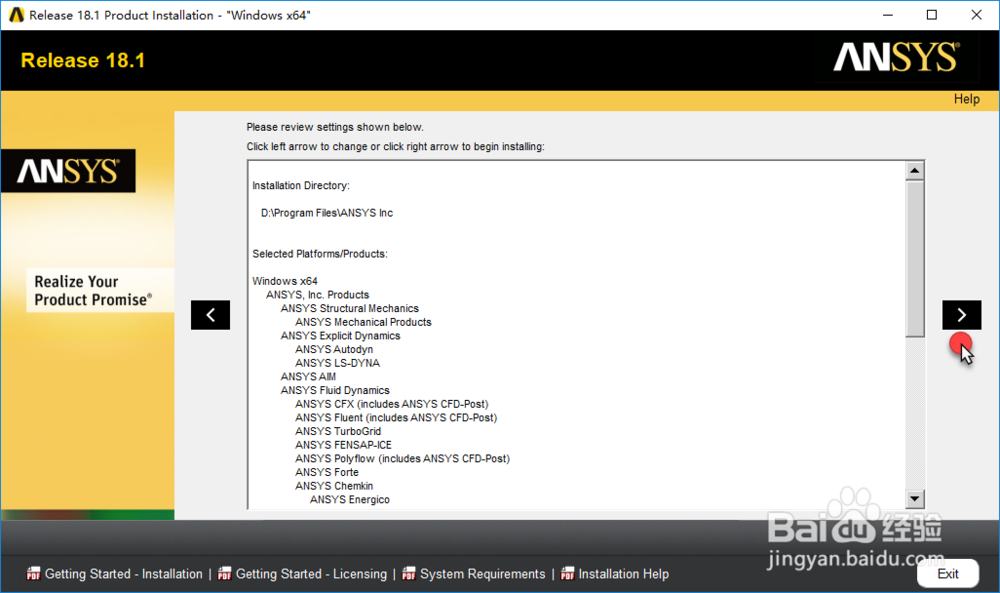The width and height of the screenshot is (1000, 593).
Task: Click the scroll down arrow in settings list
Action: point(915,499)
